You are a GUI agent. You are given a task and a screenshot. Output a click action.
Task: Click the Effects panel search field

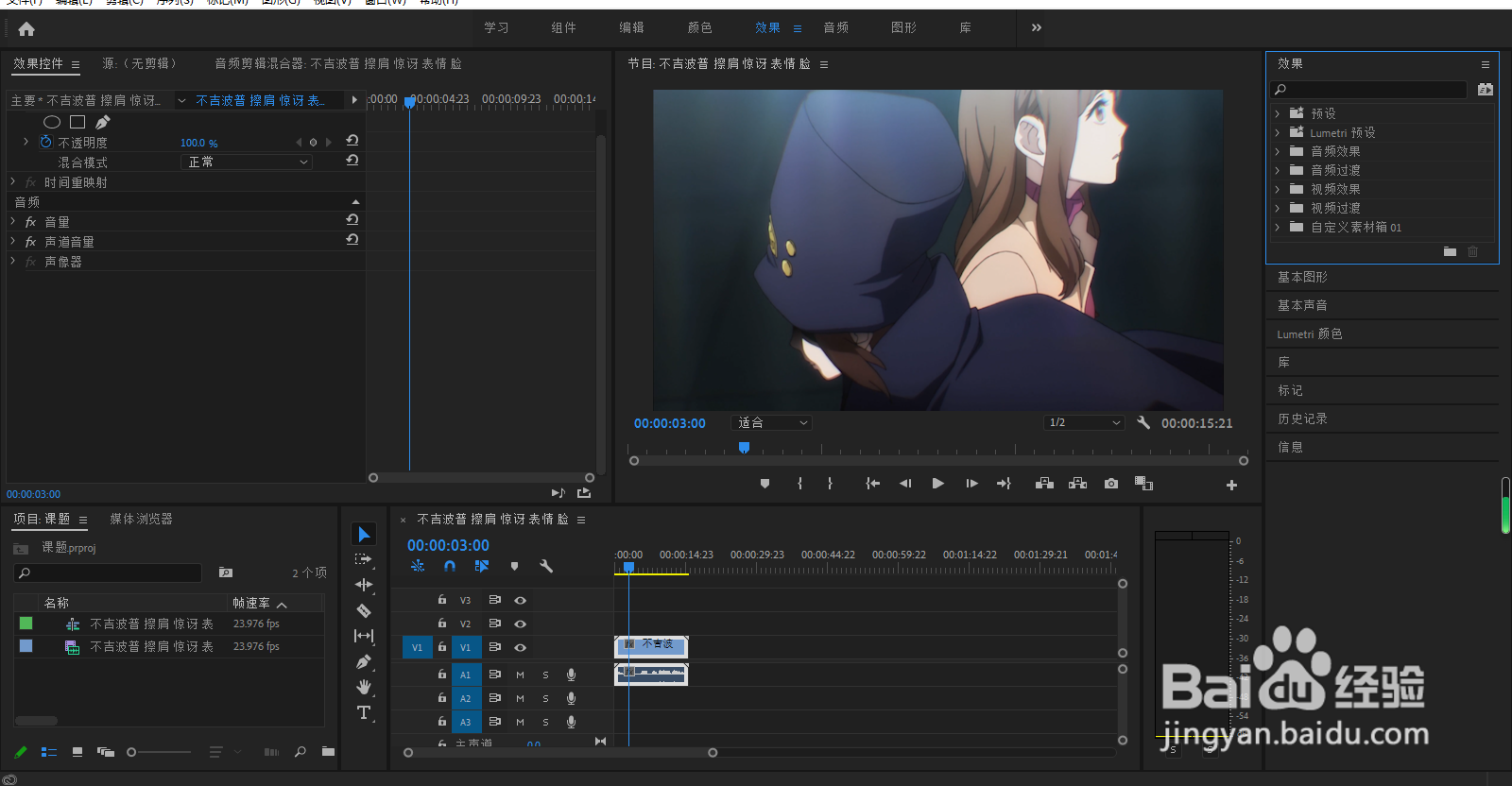[1369, 90]
